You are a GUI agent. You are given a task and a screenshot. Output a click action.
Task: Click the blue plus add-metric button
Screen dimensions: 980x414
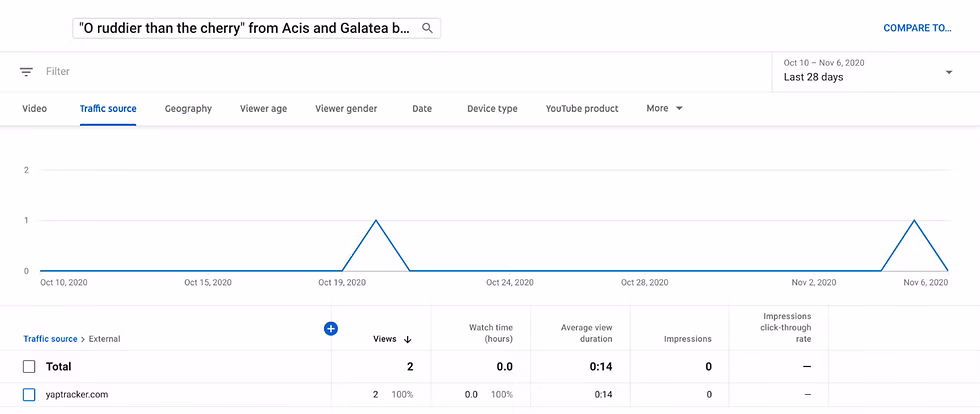coord(331,328)
